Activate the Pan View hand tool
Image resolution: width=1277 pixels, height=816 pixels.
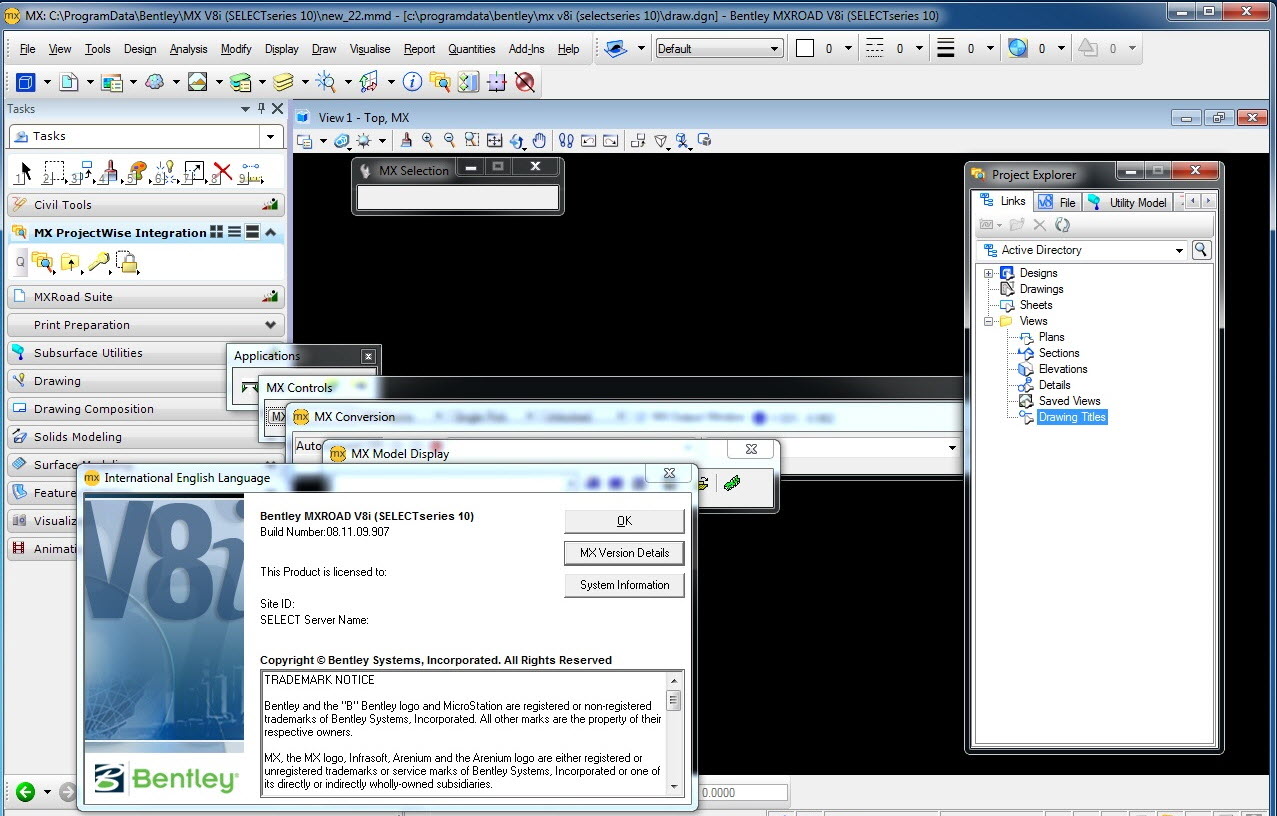point(539,141)
